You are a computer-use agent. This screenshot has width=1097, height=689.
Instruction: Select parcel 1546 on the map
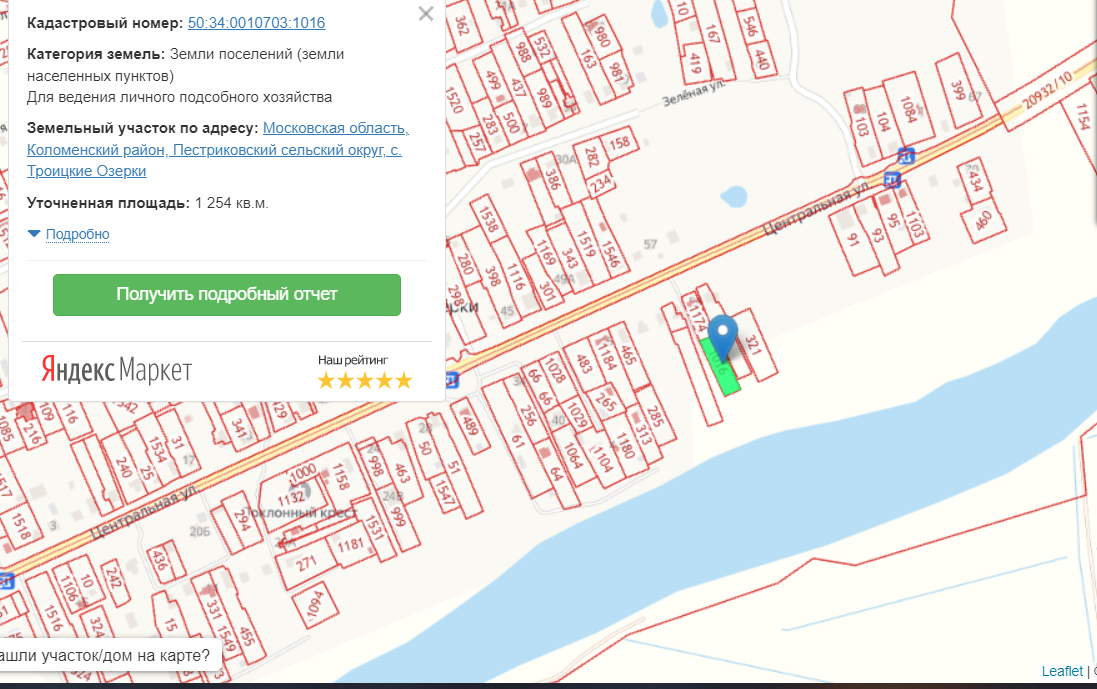click(x=609, y=253)
